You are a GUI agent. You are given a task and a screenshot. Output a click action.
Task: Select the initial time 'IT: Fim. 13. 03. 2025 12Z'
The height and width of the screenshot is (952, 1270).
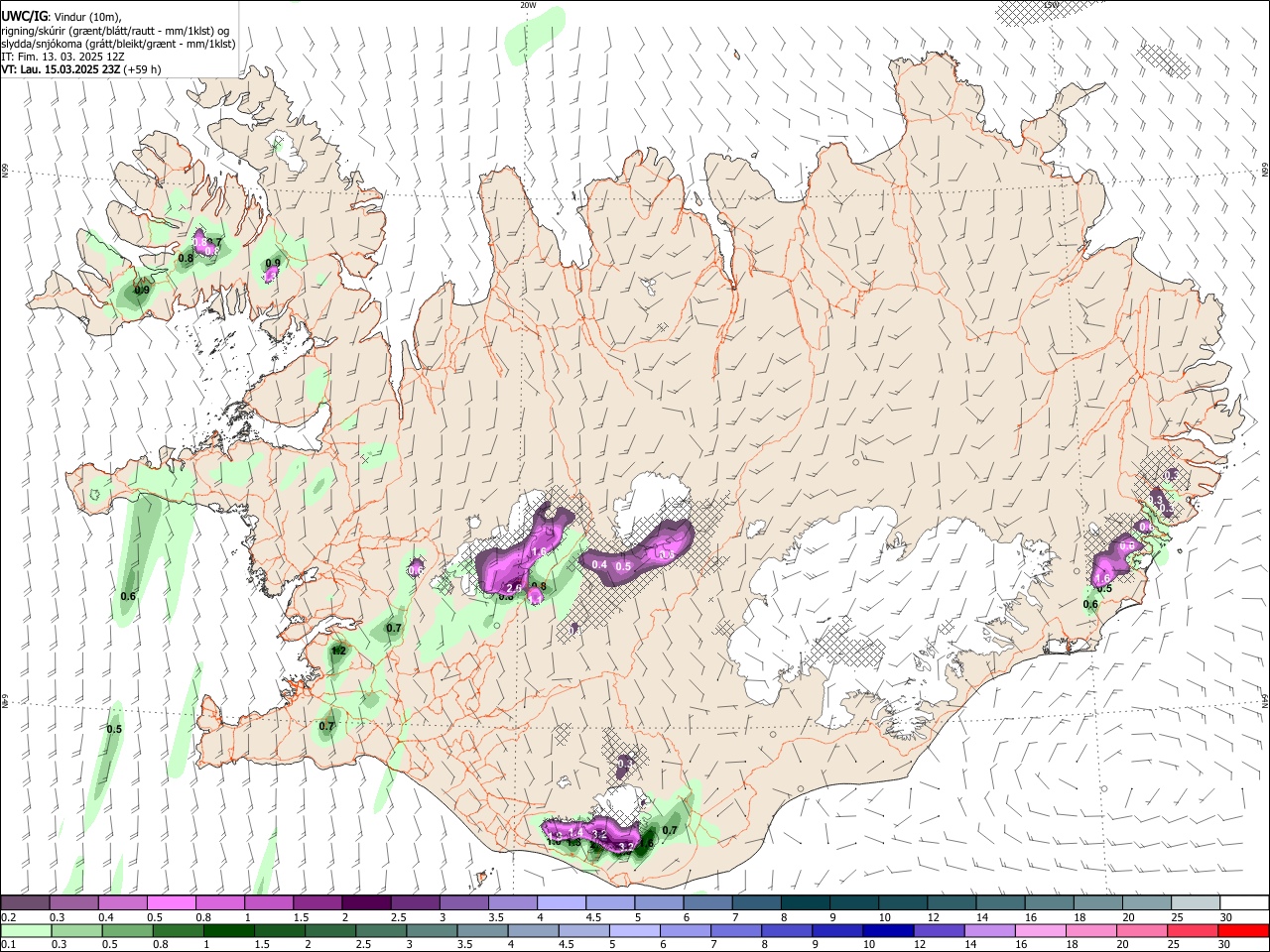pos(62,57)
